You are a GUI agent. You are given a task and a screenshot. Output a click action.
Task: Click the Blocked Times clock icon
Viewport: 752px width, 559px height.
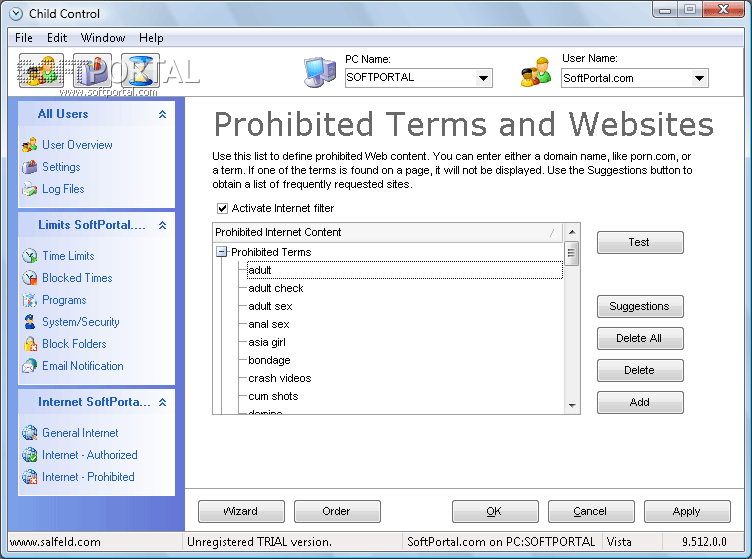(30, 278)
